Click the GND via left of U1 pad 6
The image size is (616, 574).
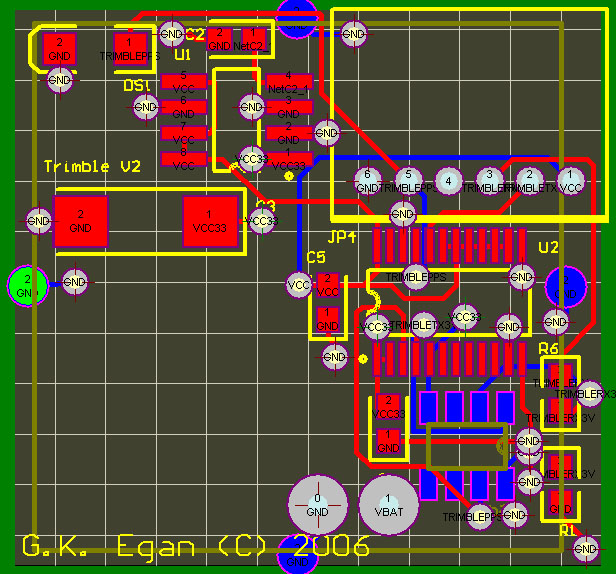(x=146, y=107)
